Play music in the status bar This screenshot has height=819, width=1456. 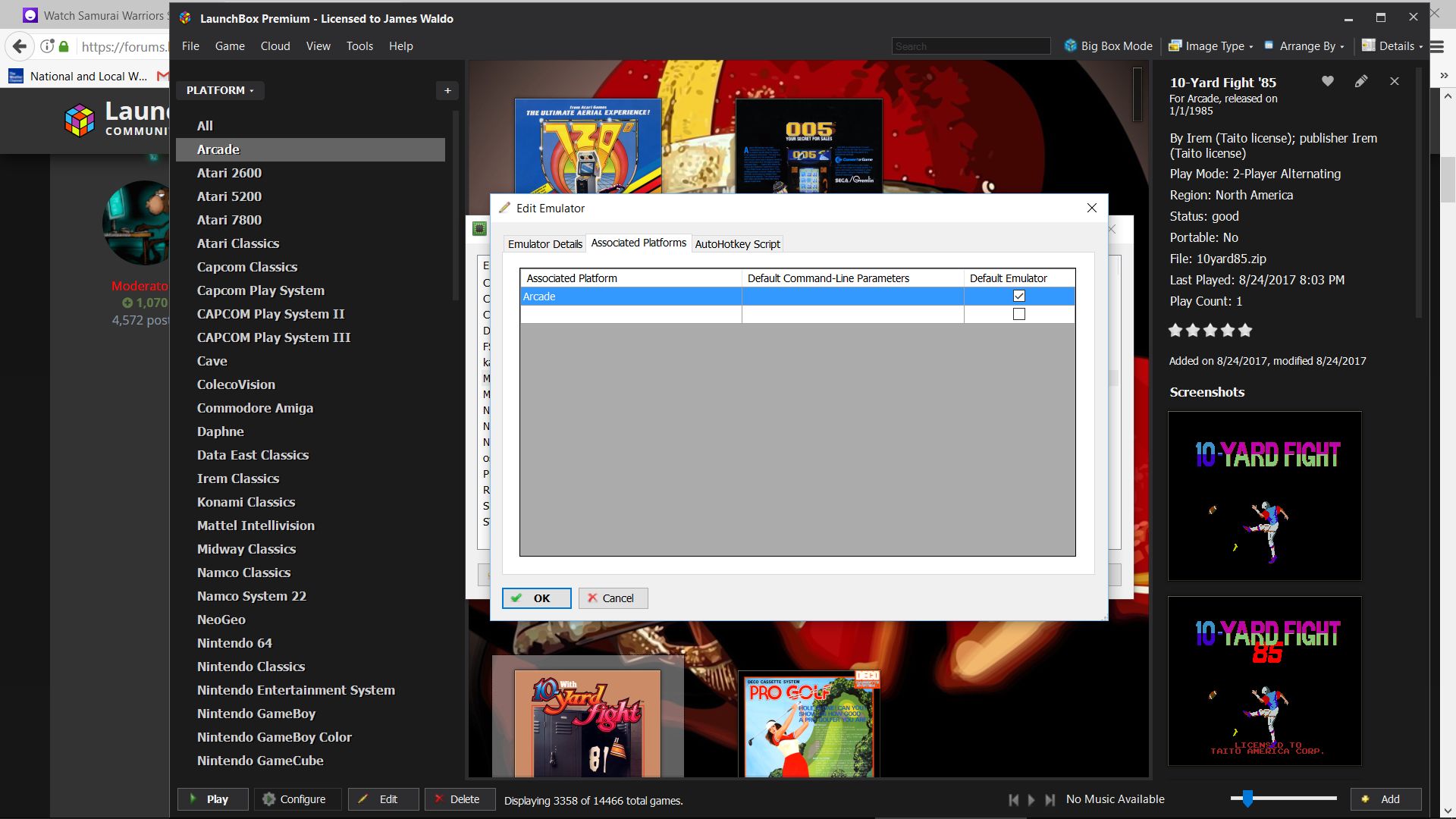pos(1031,799)
